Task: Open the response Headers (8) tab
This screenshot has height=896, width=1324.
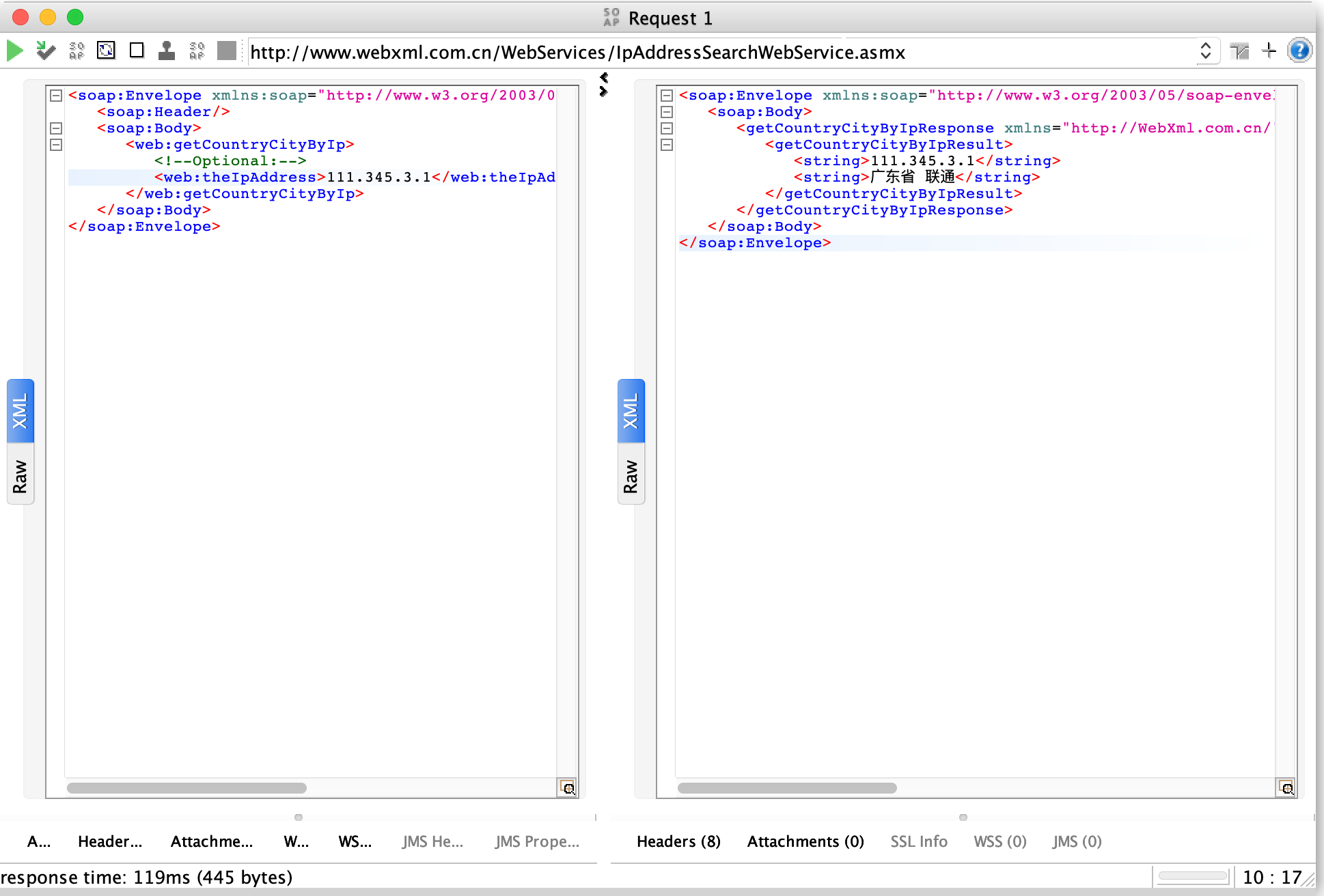Action: (678, 841)
